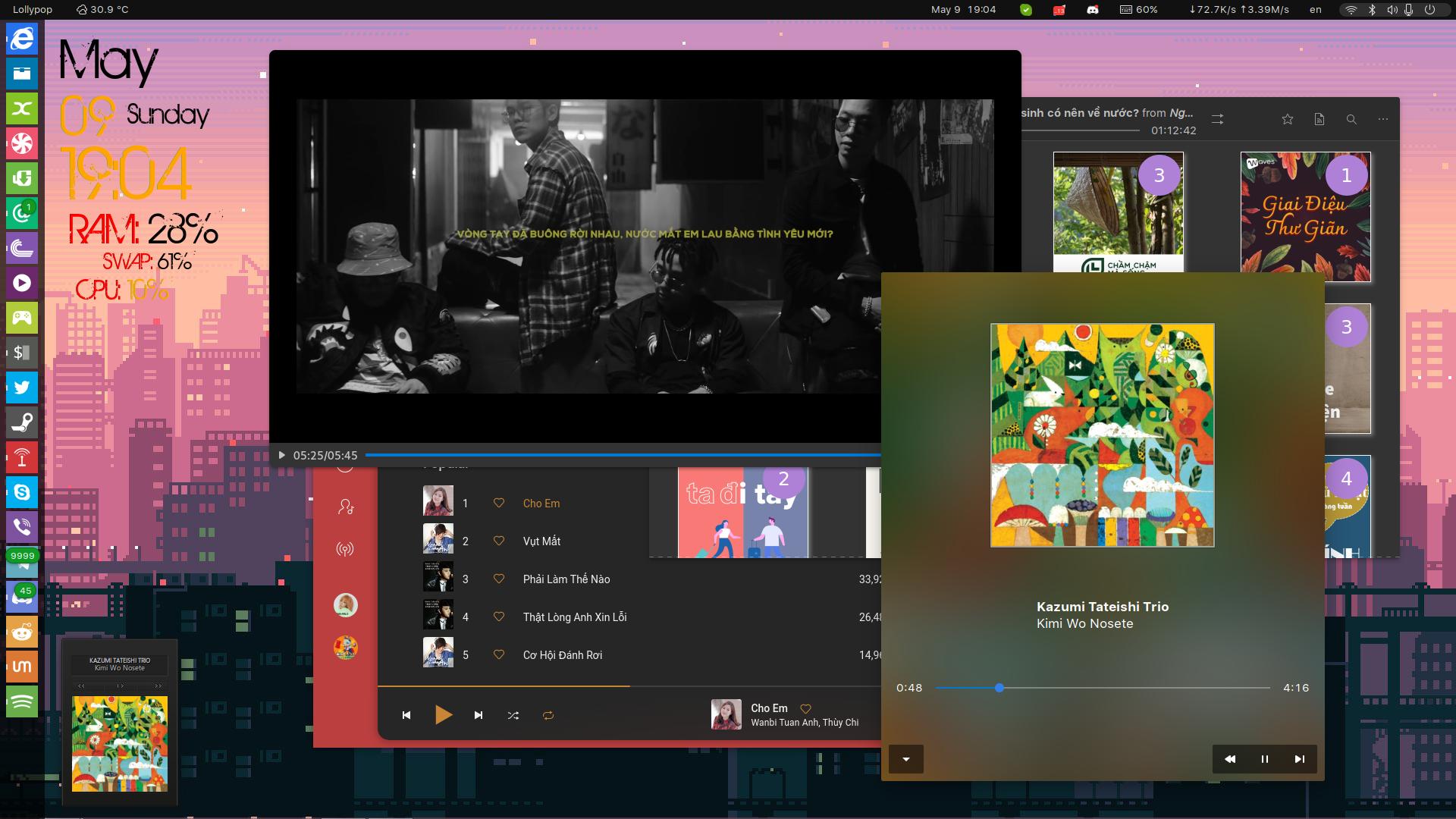This screenshot has height=819, width=1456.
Task: Toggle the star favorite in podcast window
Action: (1288, 119)
